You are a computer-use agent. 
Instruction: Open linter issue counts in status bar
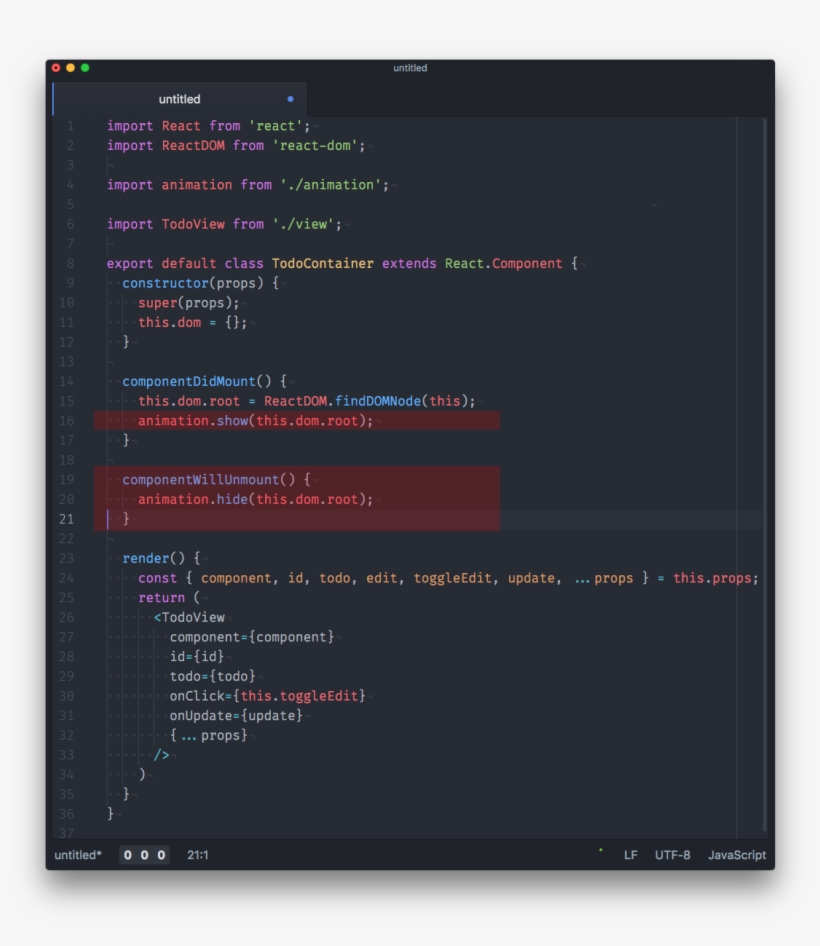point(145,855)
